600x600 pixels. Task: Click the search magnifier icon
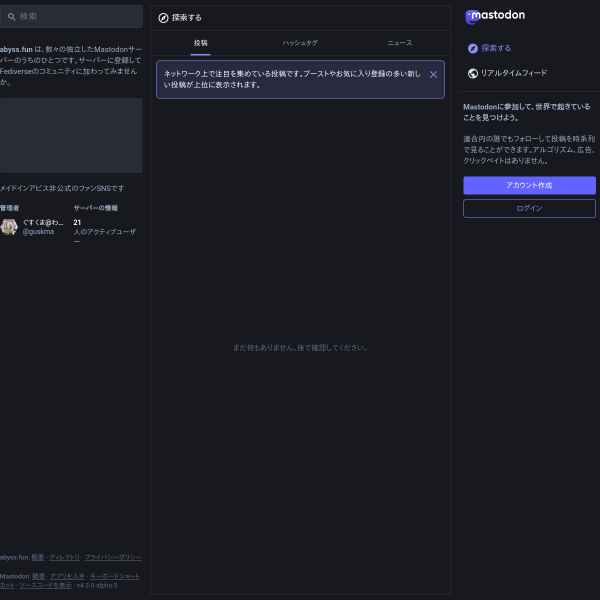(12, 17)
